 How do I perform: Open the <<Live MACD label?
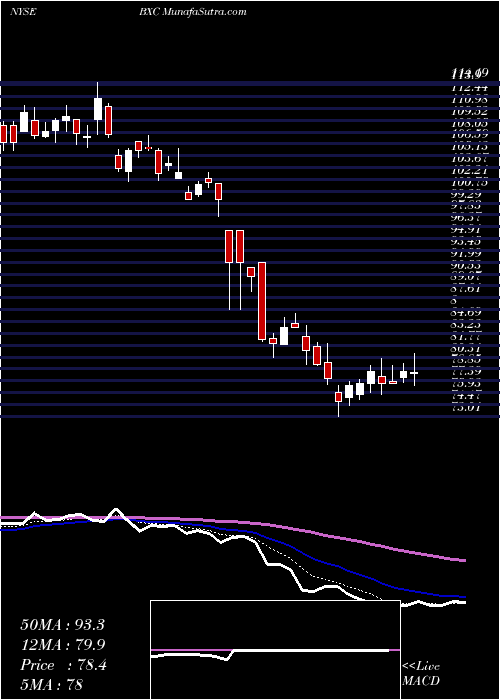(421, 674)
